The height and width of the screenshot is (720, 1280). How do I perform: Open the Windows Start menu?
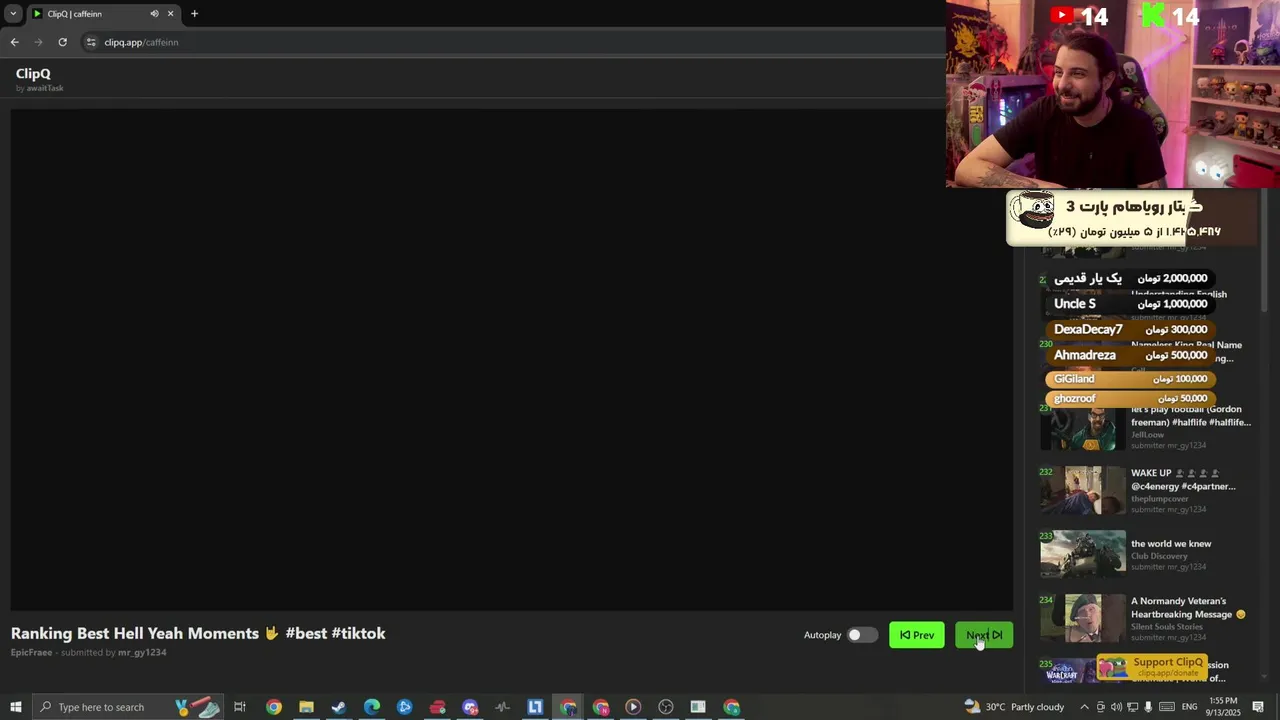[15, 707]
